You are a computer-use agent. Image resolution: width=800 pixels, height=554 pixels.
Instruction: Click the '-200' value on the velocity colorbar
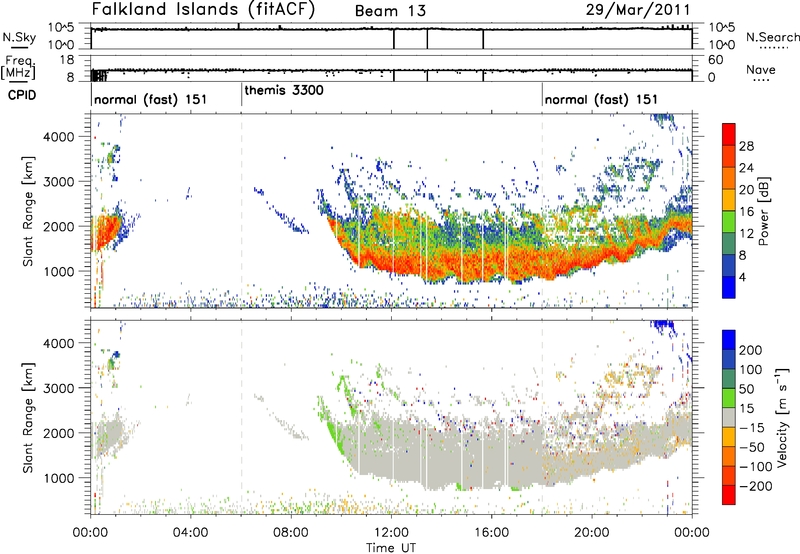(755, 486)
